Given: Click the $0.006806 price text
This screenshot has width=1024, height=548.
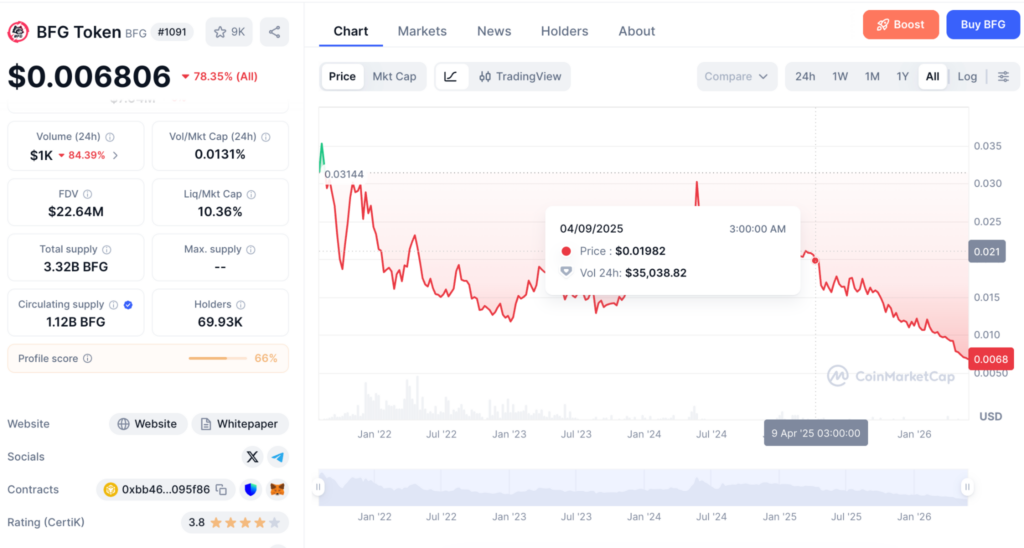Looking at the screenshot, I should 89,76.
